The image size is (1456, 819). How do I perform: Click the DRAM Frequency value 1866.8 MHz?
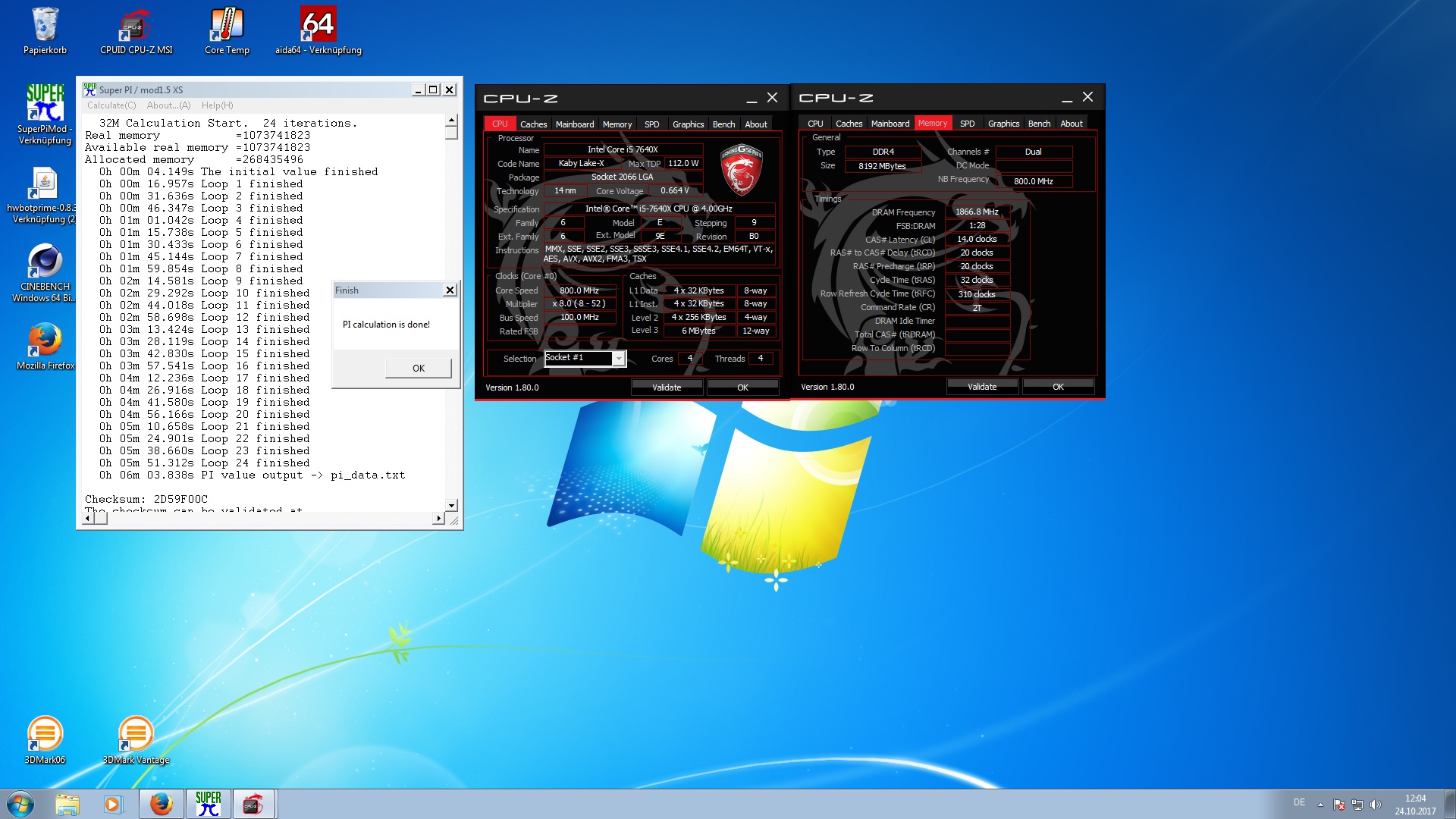(x=977, y=212)
